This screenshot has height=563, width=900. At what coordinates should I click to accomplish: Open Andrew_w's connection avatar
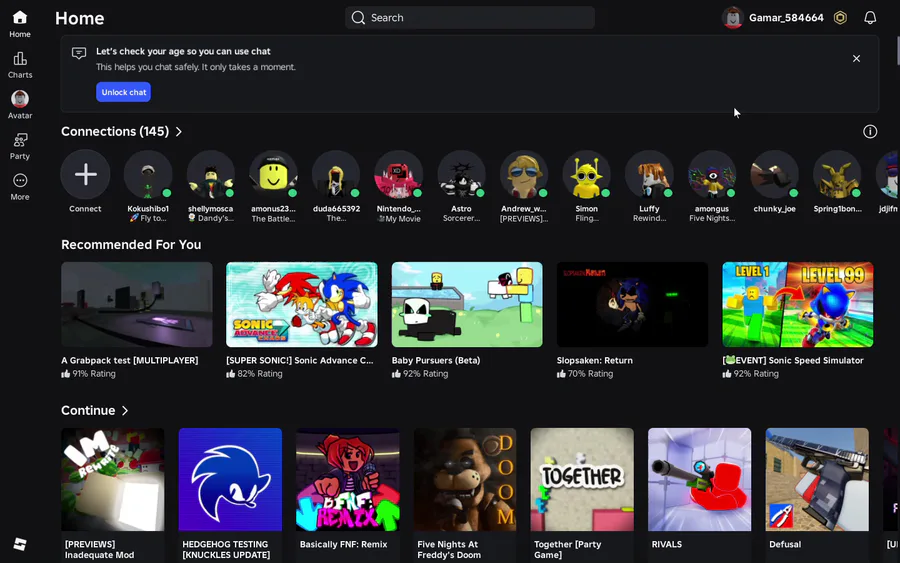coord(523,174)
